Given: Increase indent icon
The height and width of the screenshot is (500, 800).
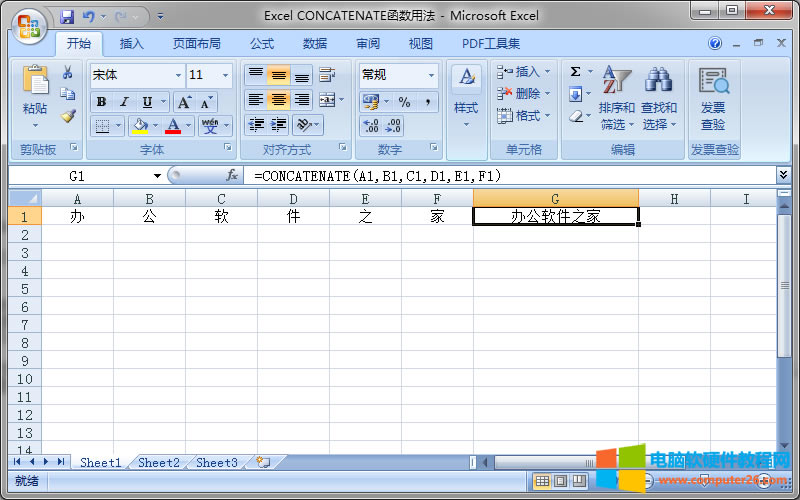Looking at the screenshot, I should pyautogui.click(x=279, y=125).
